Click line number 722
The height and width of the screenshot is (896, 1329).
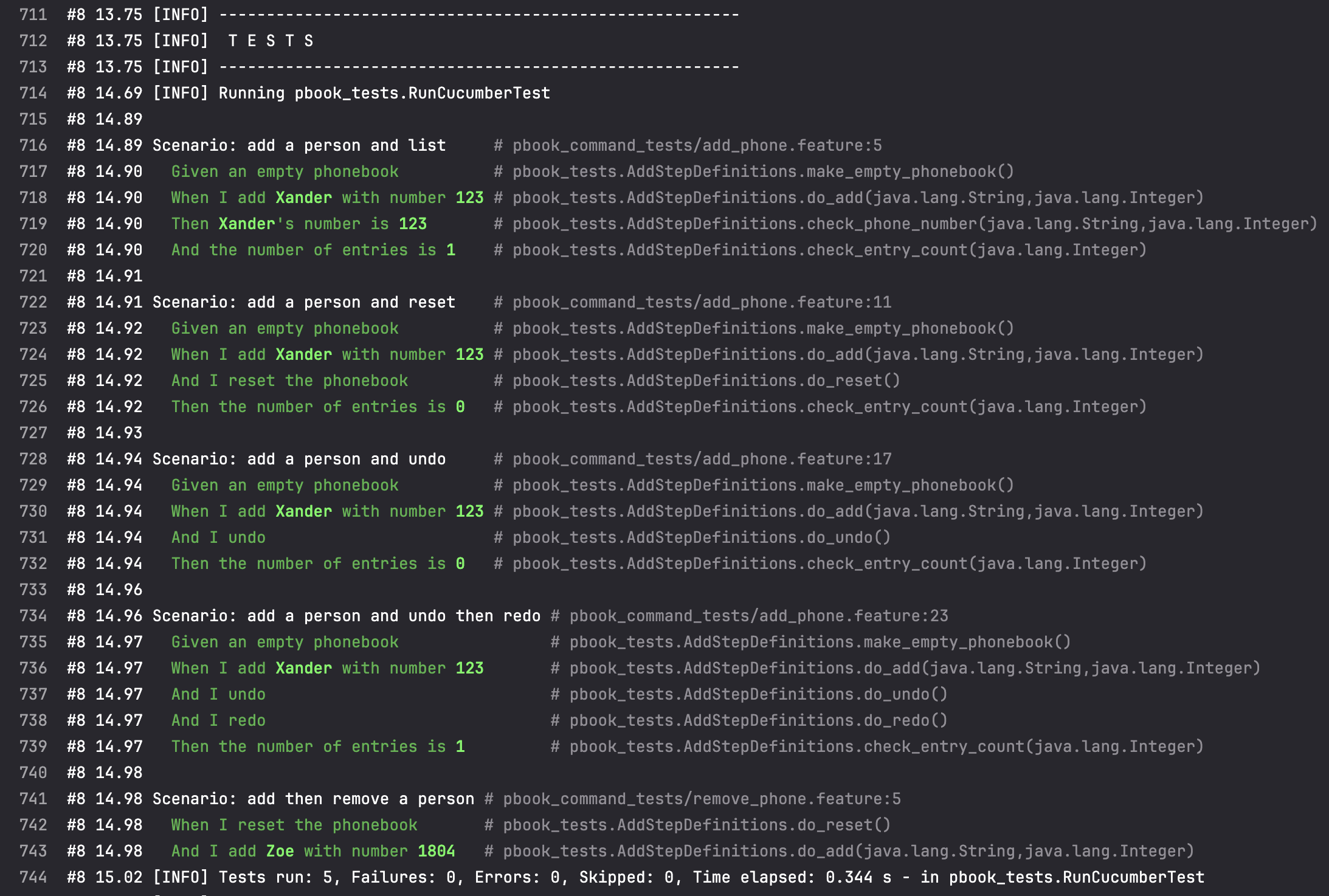[x=33, y=302]
